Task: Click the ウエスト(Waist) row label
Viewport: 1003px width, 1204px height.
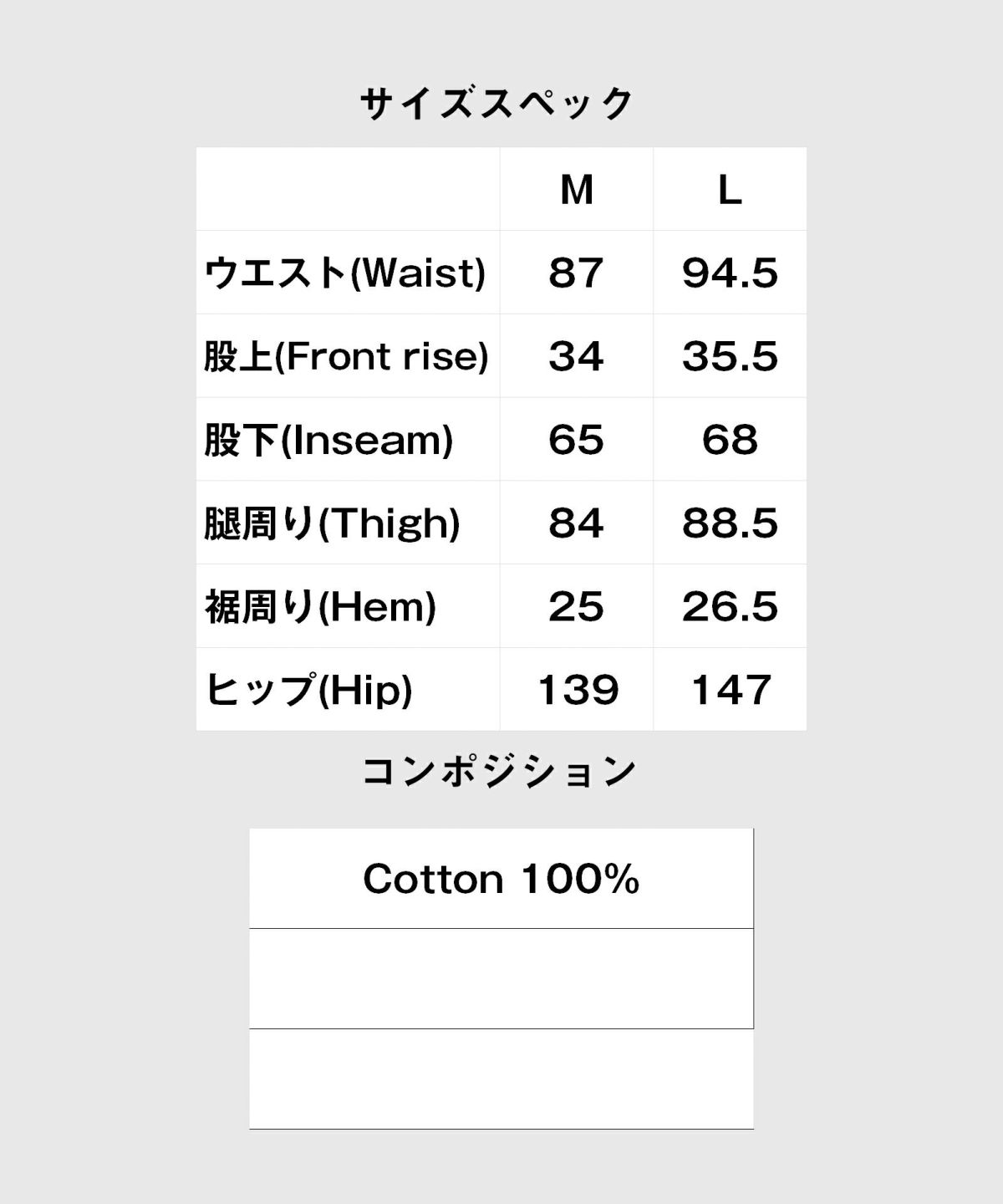Action: [345, 273]
